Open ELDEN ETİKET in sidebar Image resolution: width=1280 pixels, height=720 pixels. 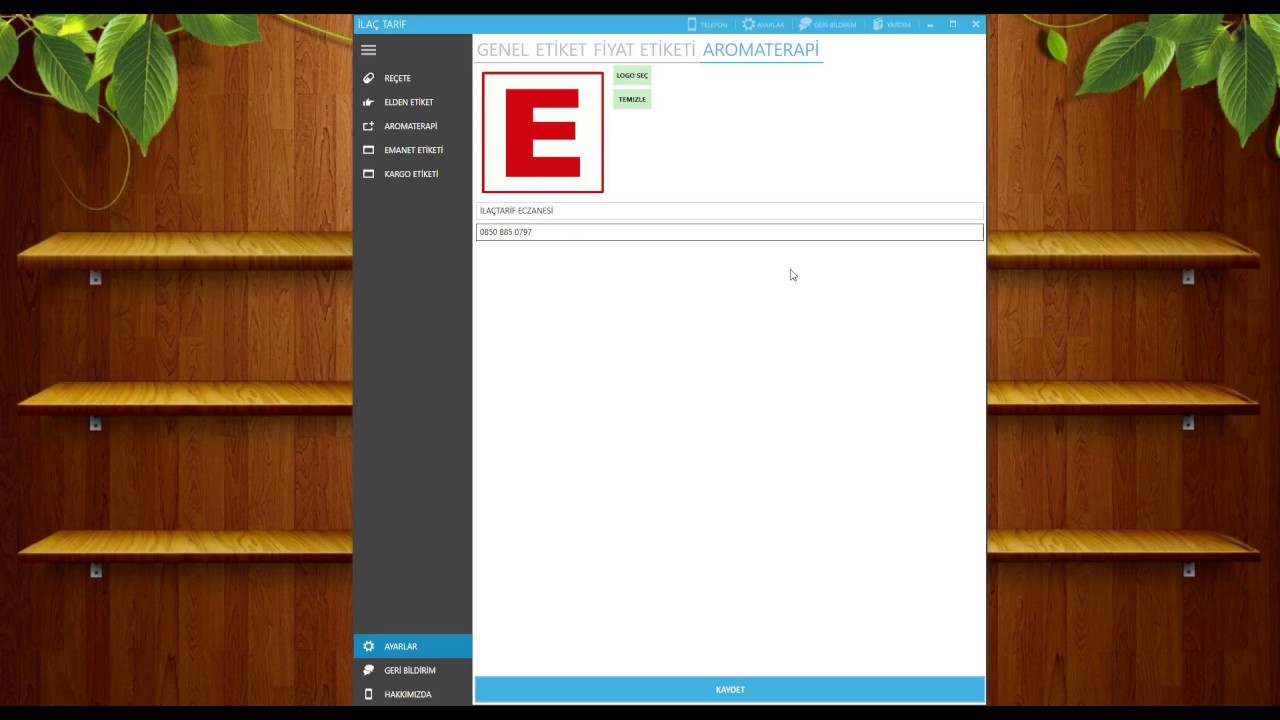click(412, 102)
